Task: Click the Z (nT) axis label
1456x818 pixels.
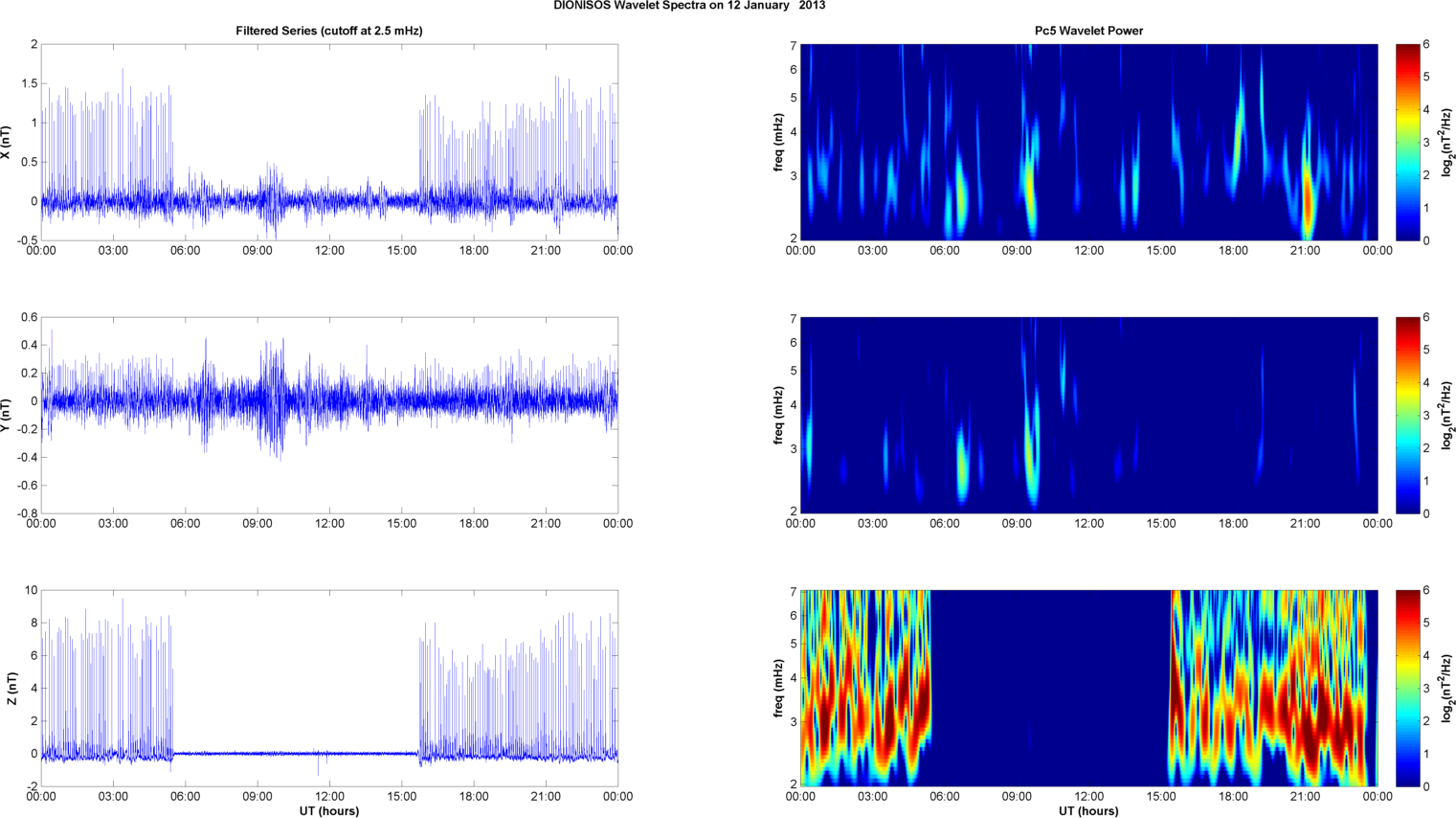Action: pos(12,688)
